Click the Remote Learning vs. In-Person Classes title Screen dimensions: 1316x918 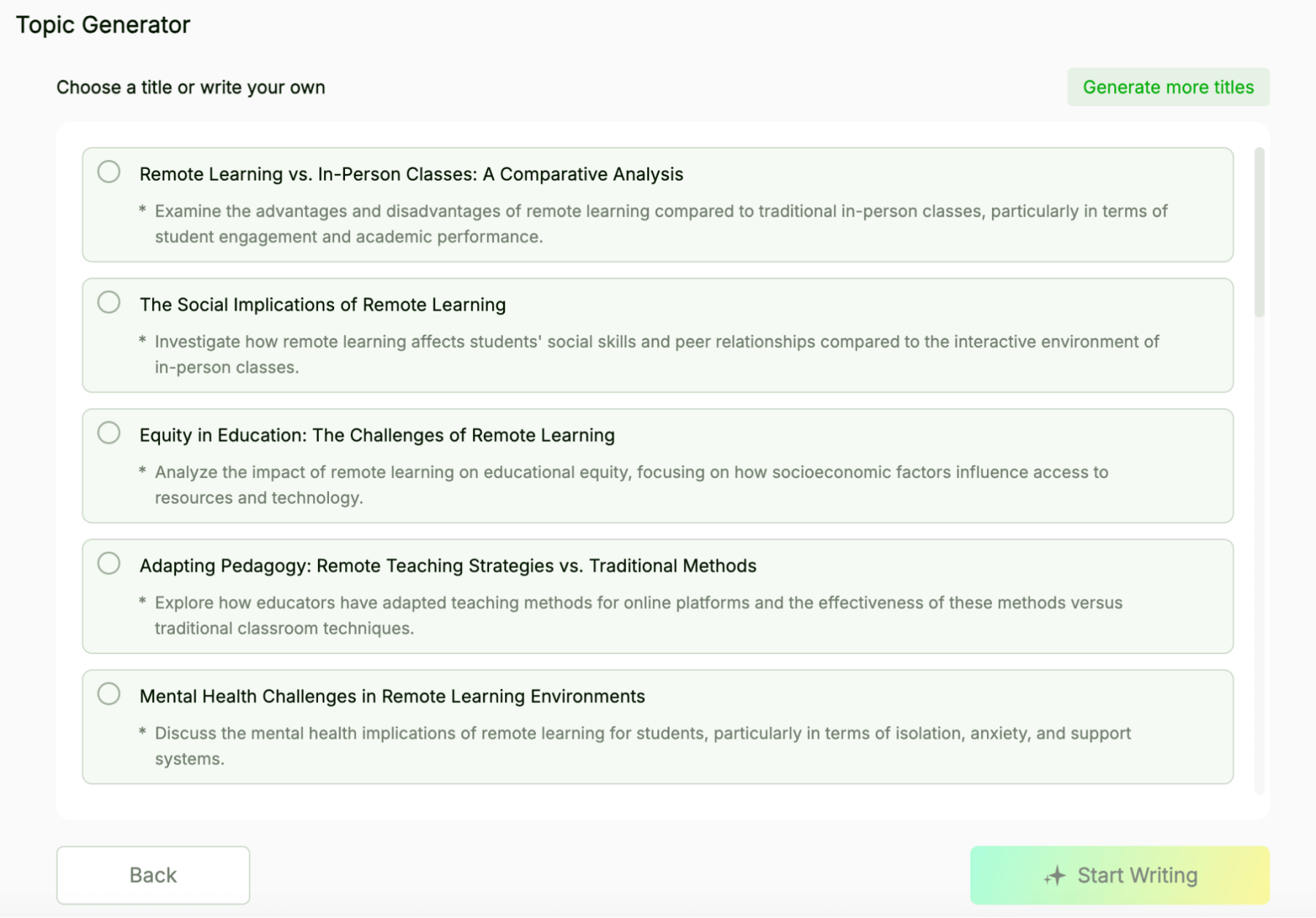click(412, 174)
